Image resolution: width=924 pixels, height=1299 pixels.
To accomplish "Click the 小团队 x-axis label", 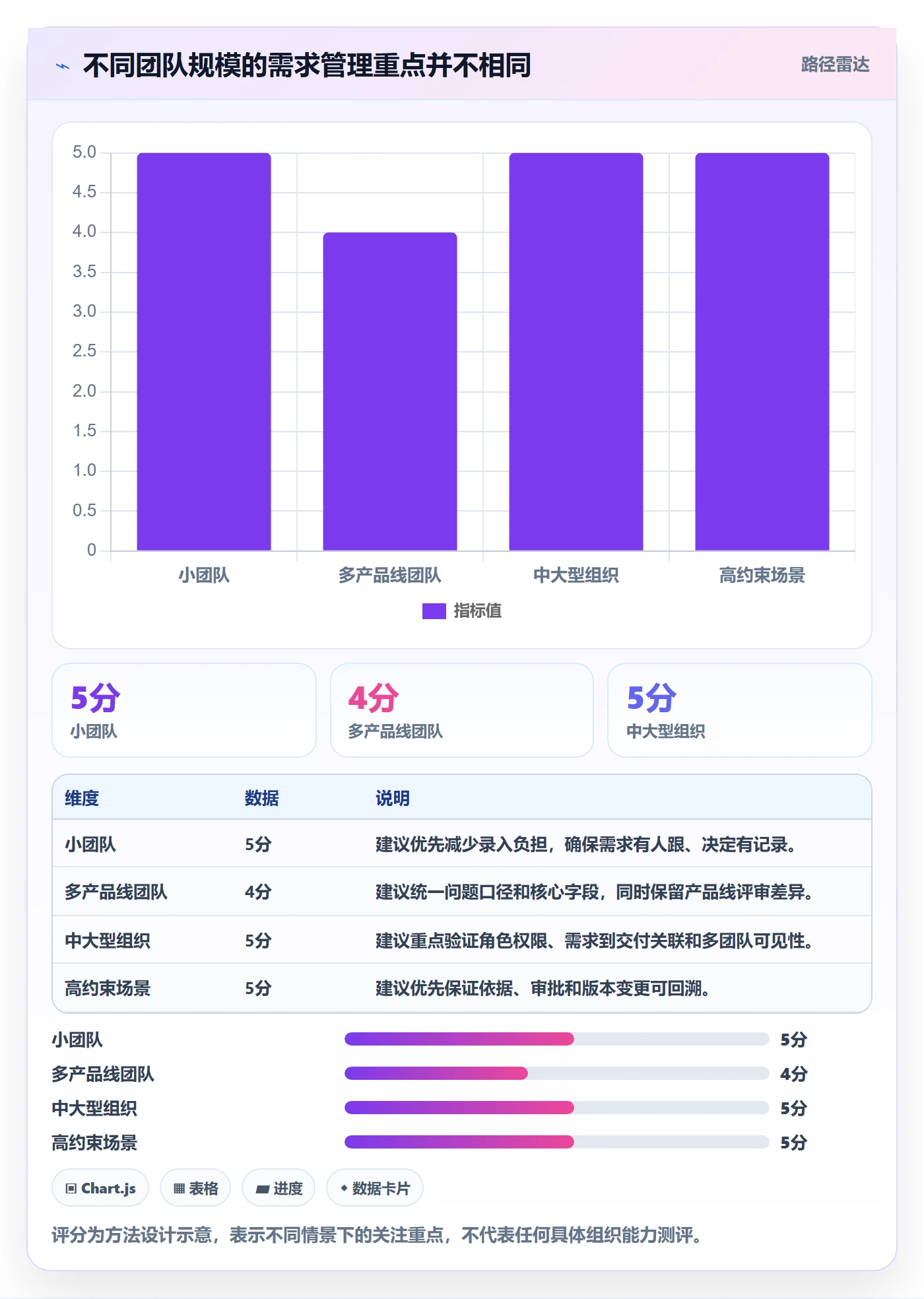I will pyautogui.click(x=204, y=575).
